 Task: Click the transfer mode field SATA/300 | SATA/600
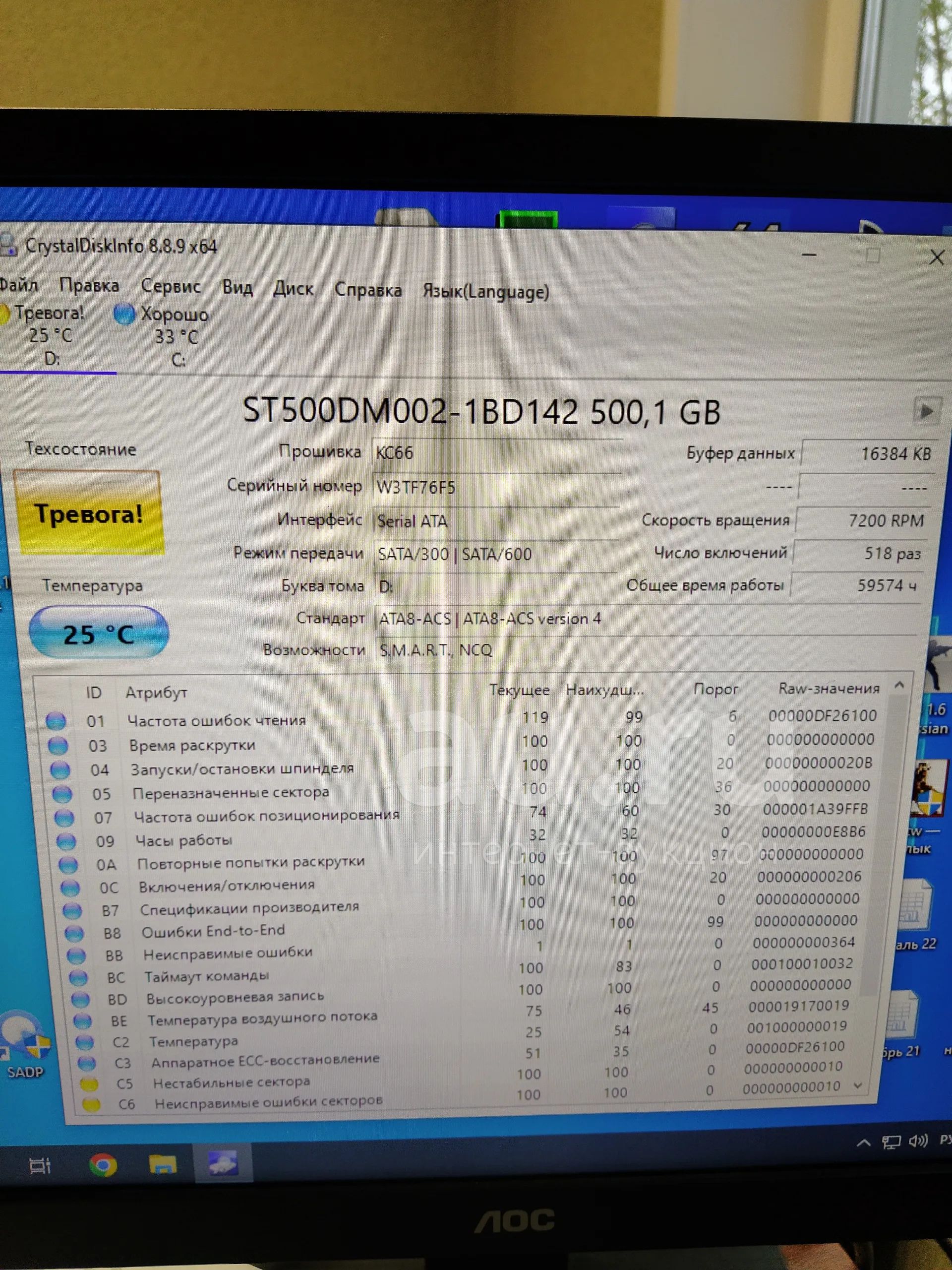[x=496, y=554]
